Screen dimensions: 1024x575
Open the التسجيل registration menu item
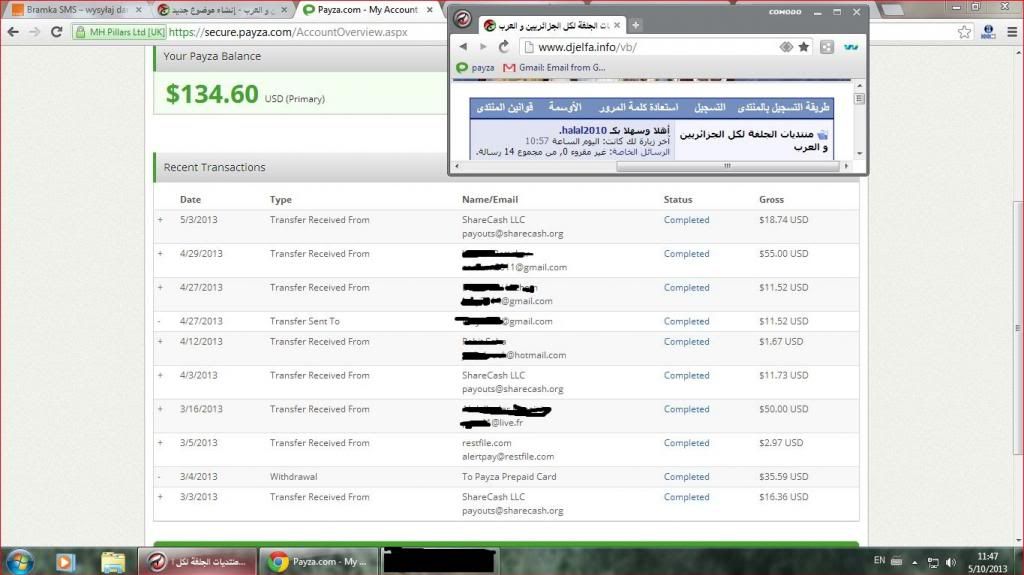(x=709, y=107)
